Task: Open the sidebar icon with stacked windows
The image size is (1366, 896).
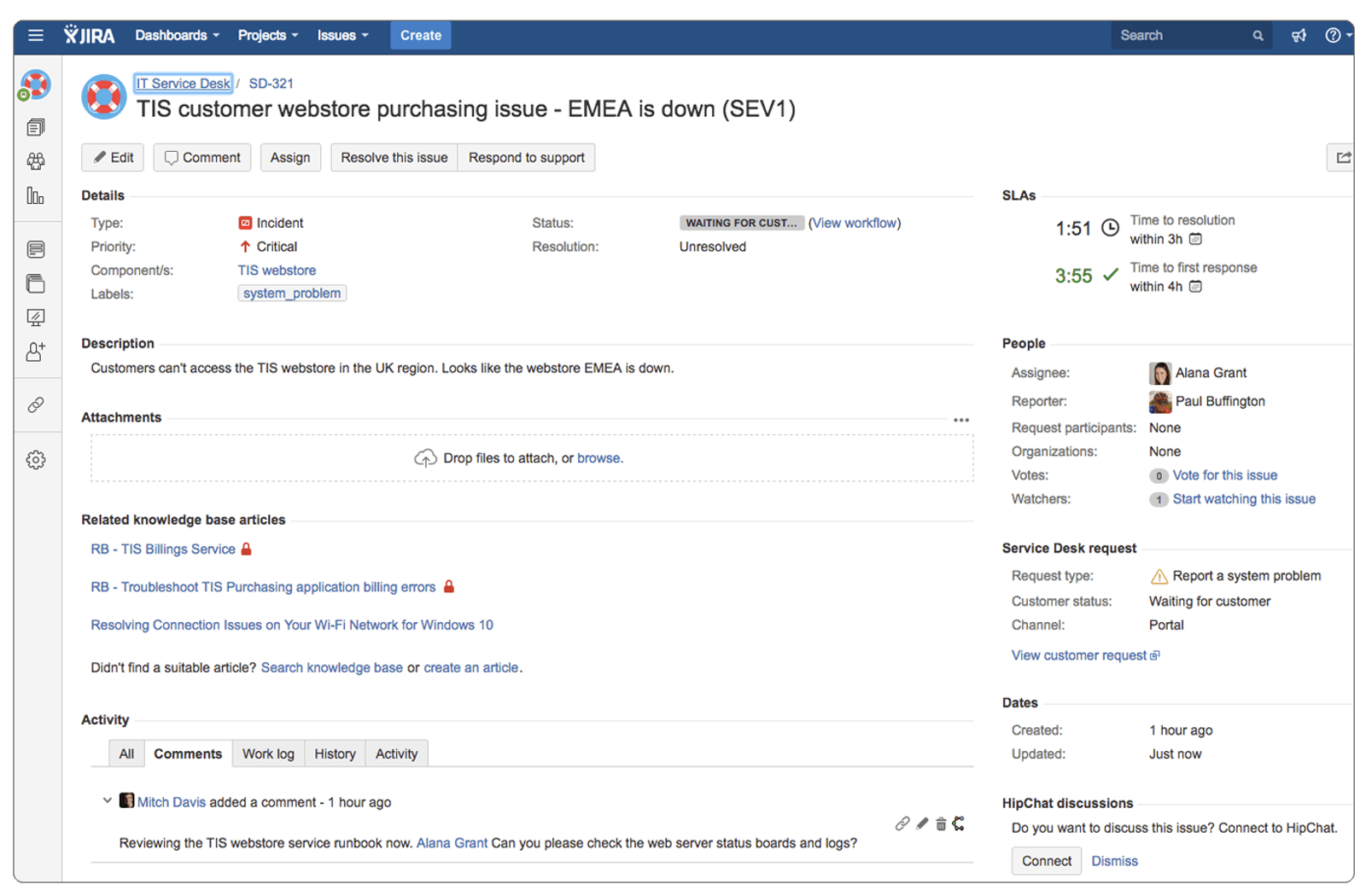Action: (35, 283)
